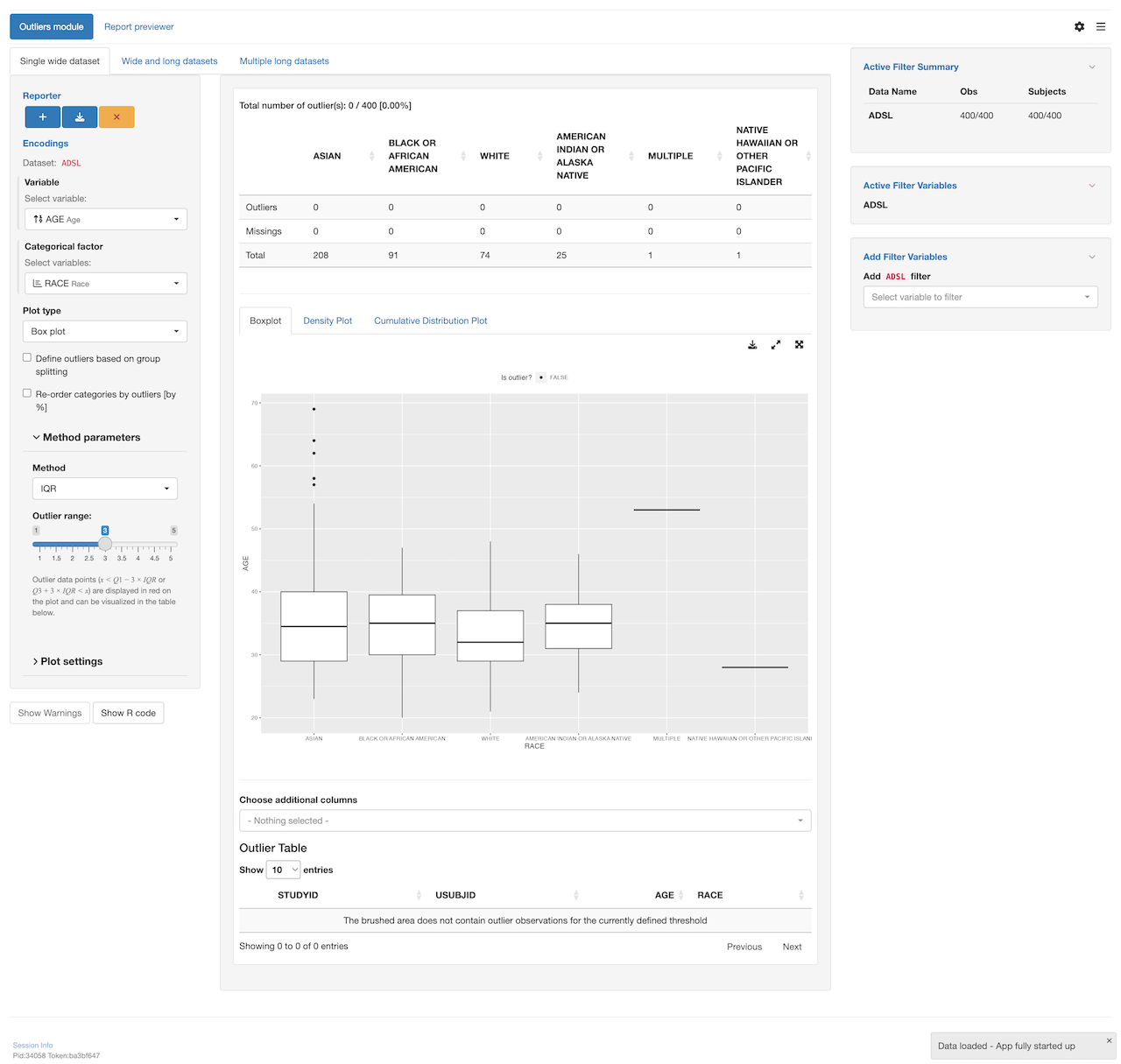Click the Show R code button
Image resolution: width=1121 pixels, height=1064 pixels.
[x=128, y=713]
